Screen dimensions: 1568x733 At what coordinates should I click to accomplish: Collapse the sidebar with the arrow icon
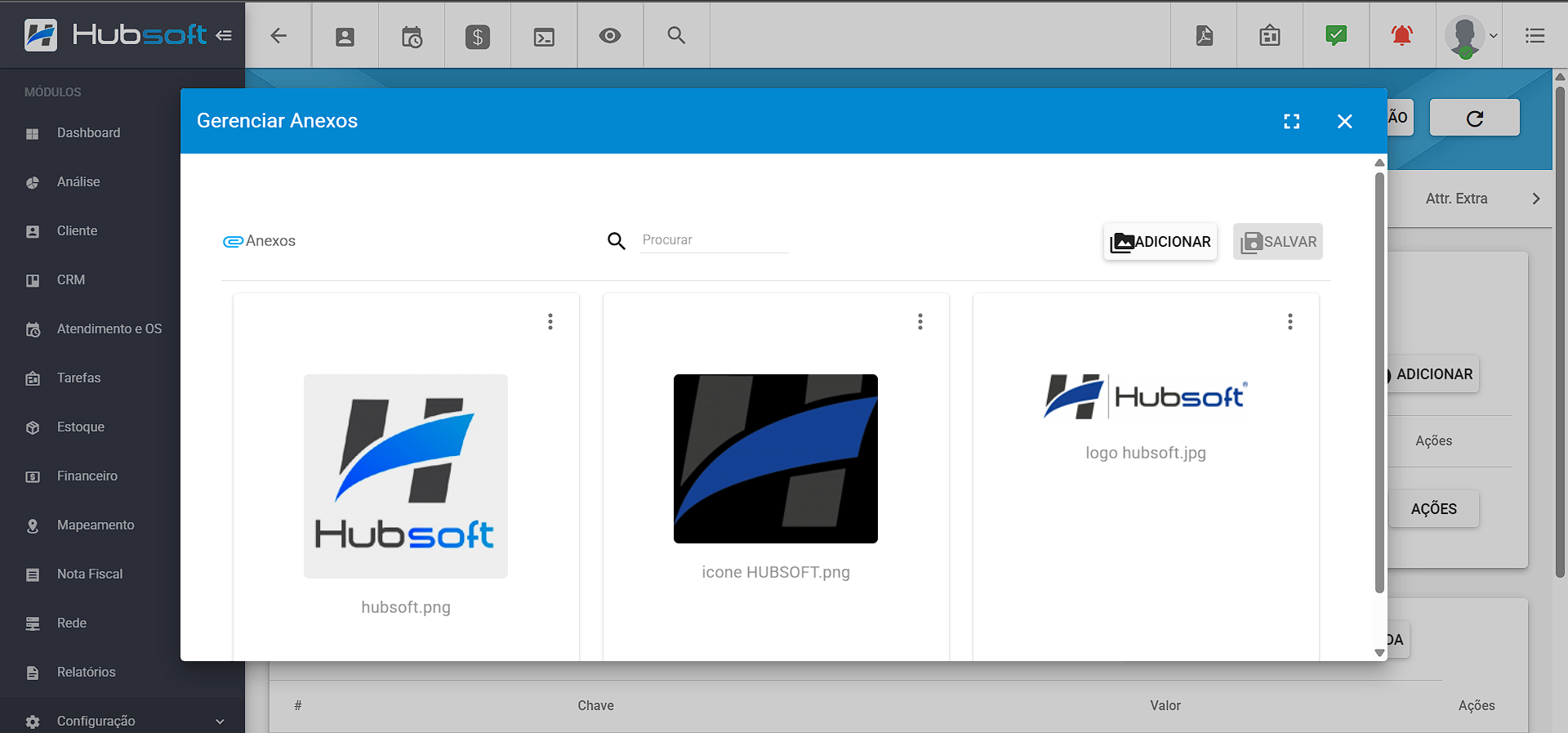(224, 35)
